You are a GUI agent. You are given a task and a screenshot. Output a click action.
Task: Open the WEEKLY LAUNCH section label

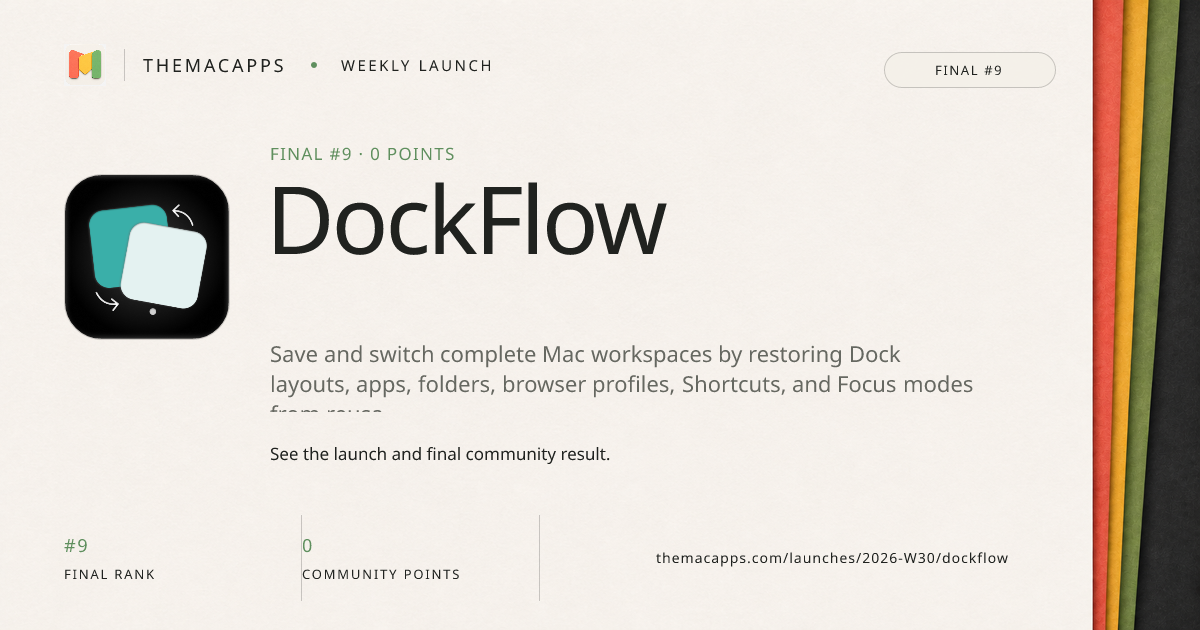coord(417,66)
